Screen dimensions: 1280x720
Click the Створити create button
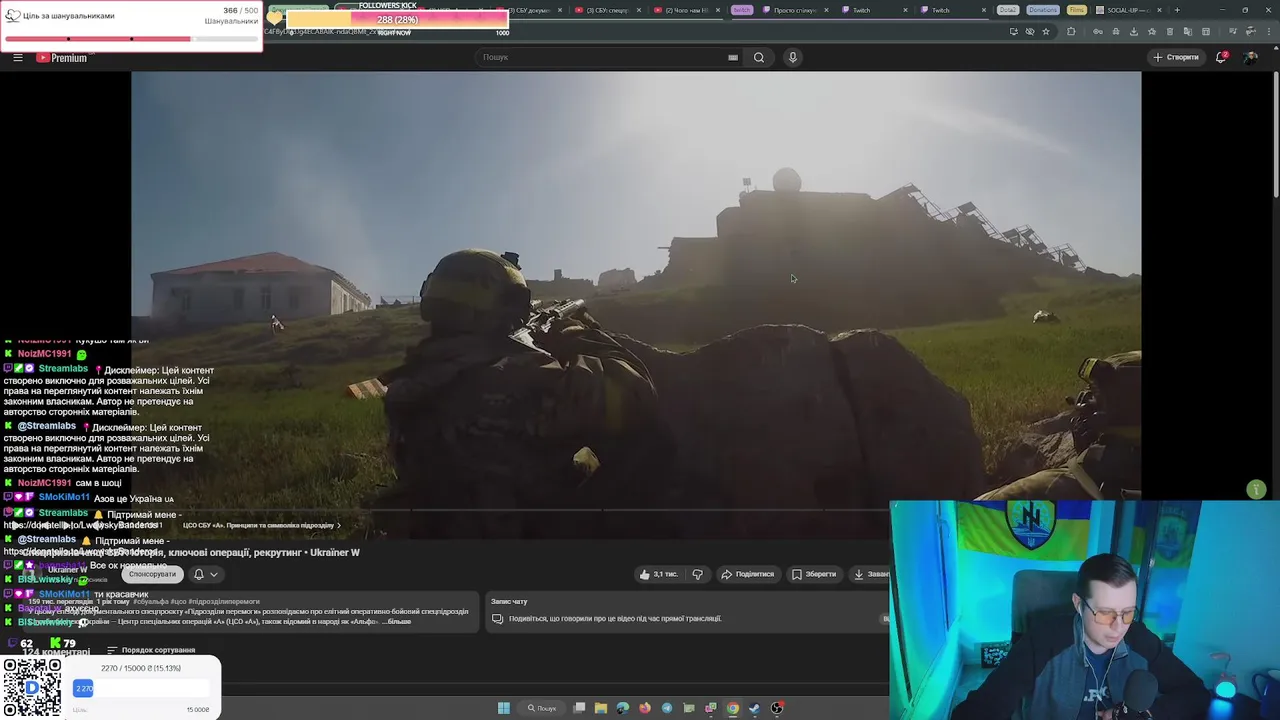[1176, 57]
